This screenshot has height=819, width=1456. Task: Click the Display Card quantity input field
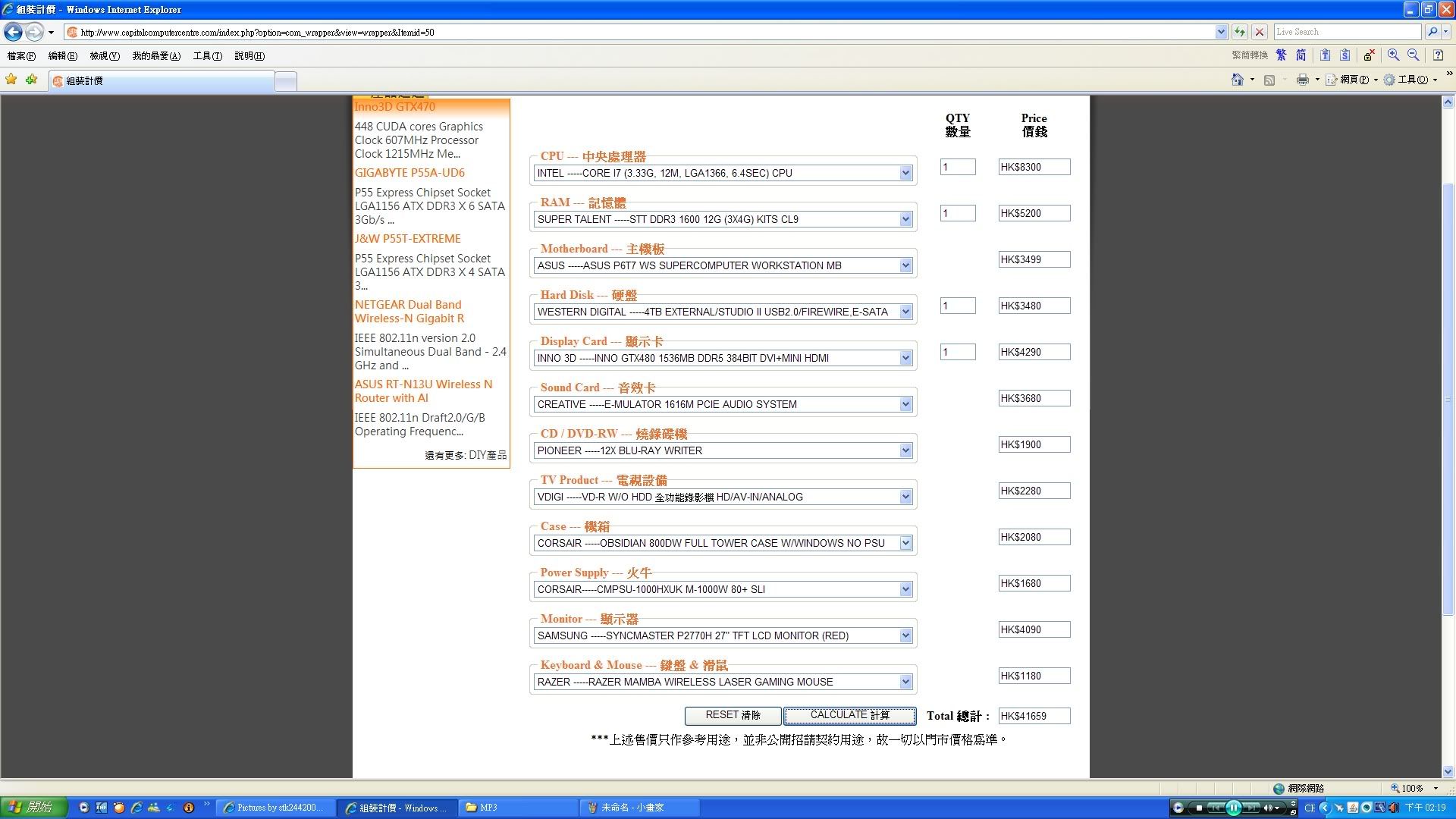[958, 352]
